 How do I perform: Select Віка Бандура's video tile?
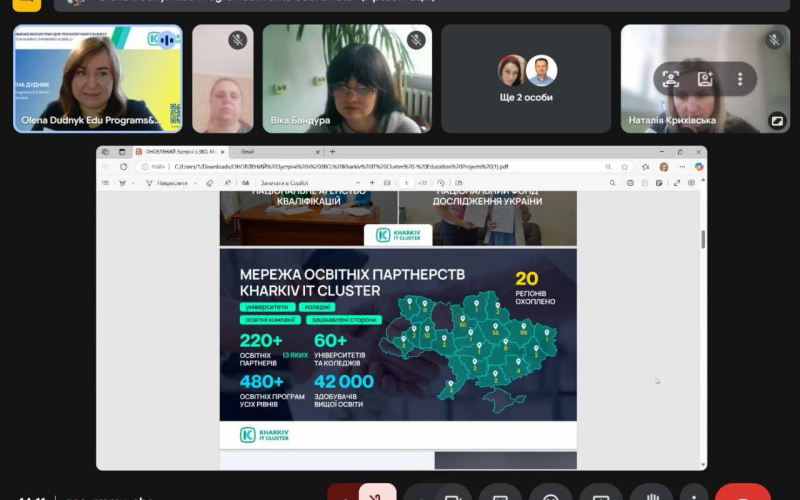pyautogui.click(x=347, y=79)
